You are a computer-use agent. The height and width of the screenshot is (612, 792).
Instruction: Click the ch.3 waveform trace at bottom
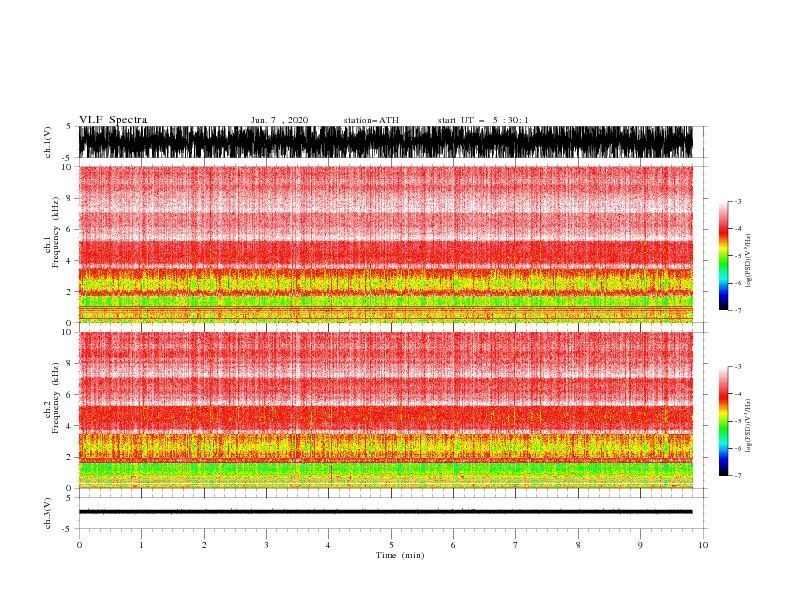(x=385, y=512)
